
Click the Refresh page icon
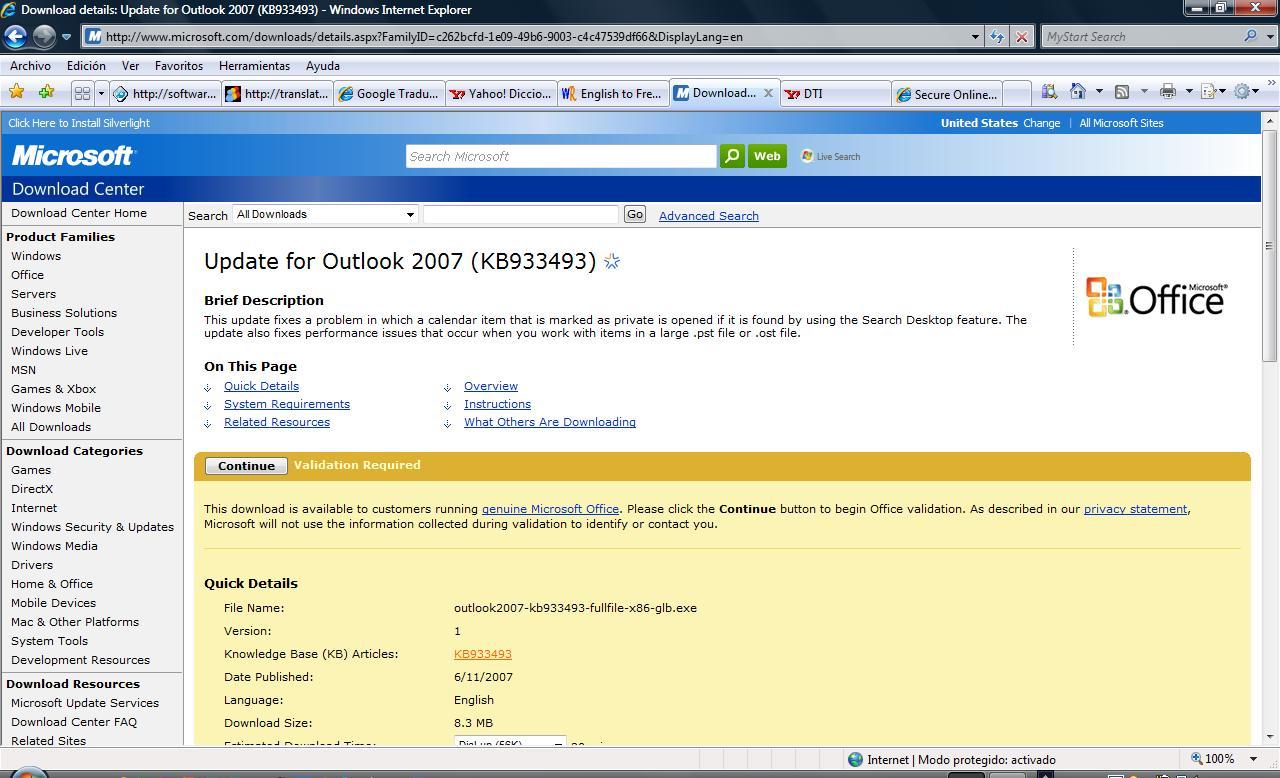click(x=997, y=37)
